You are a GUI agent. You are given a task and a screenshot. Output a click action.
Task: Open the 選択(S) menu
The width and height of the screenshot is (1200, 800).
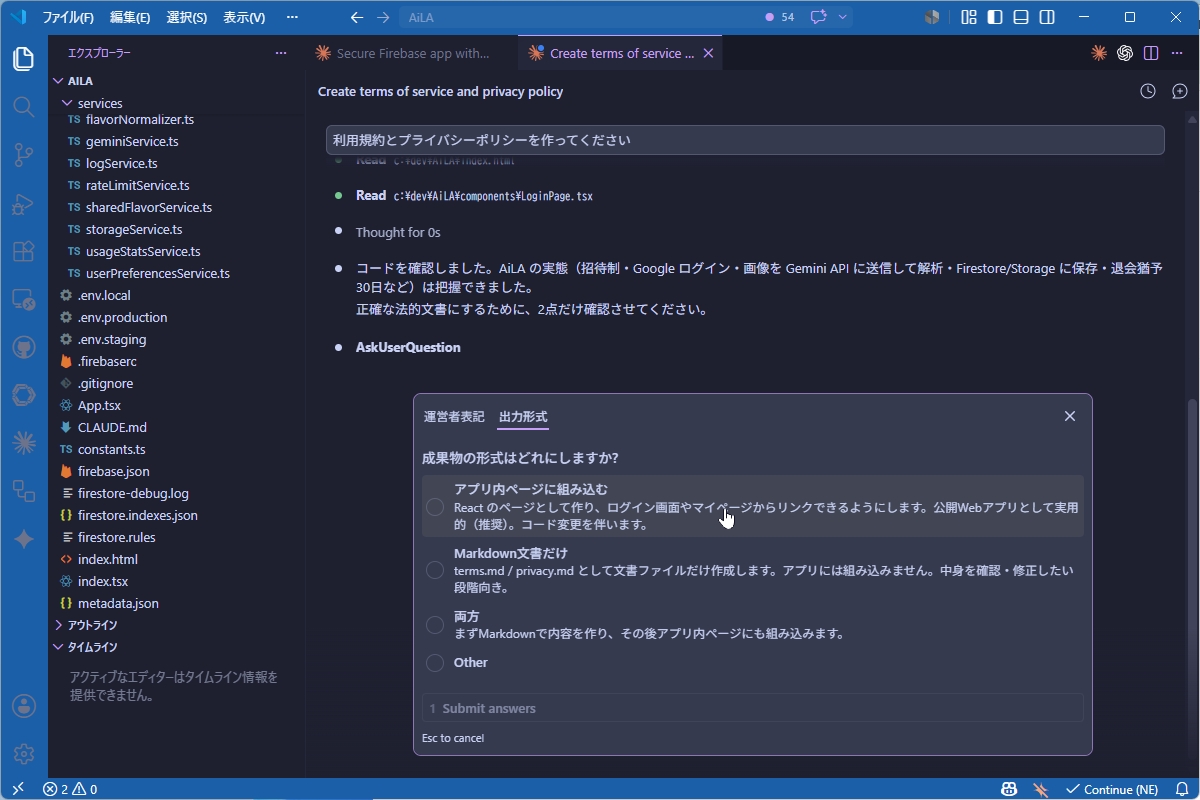coord(186,17)
